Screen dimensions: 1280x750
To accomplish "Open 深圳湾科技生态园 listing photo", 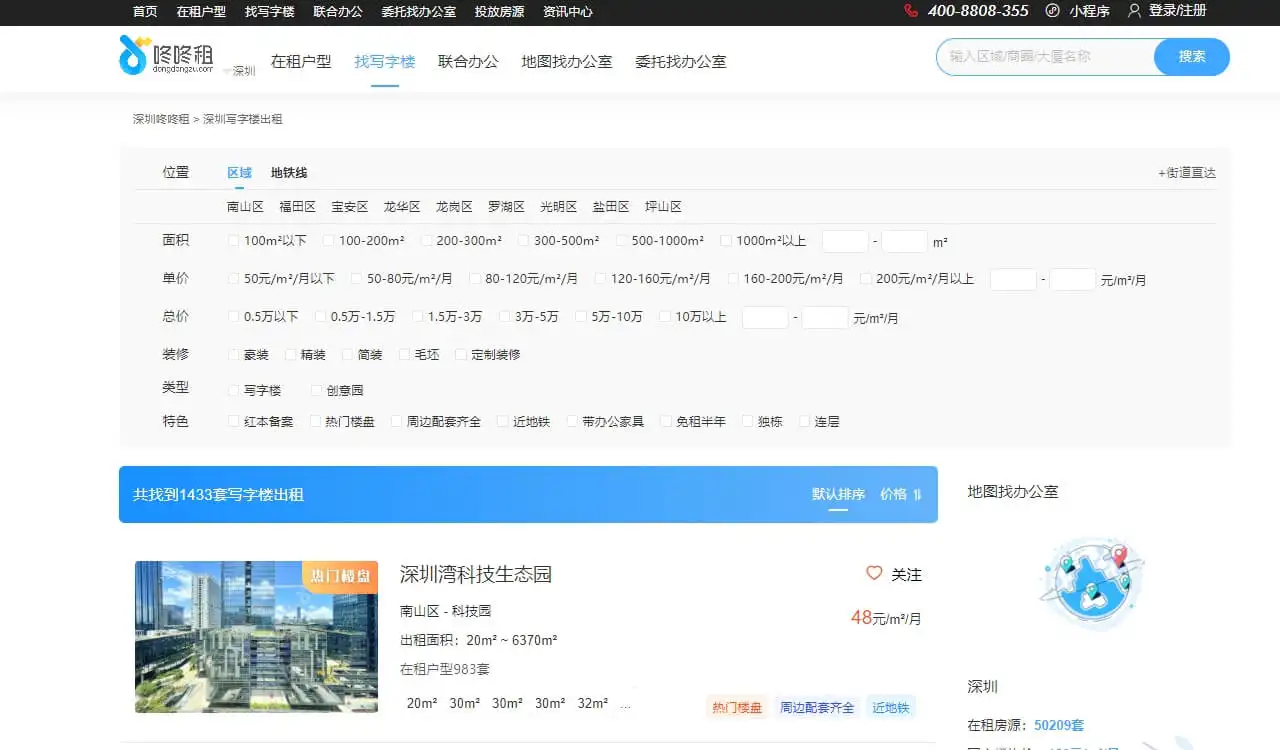I will (x=256, y=636).
